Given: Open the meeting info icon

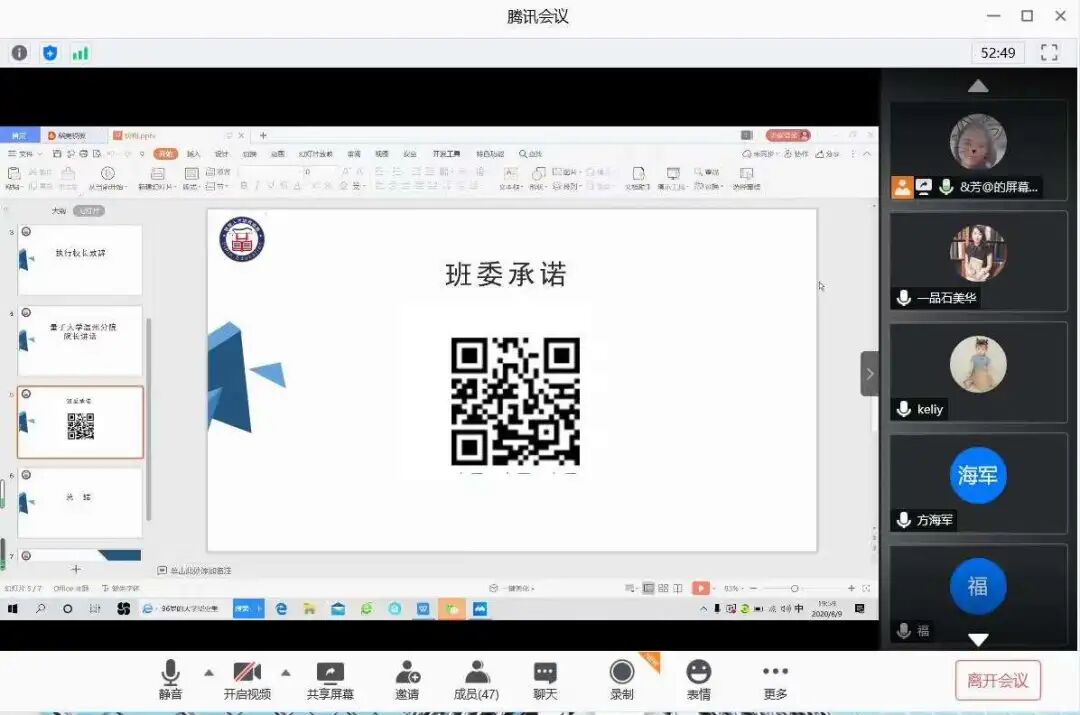Looking at the screenshot, I should (19, 53).
